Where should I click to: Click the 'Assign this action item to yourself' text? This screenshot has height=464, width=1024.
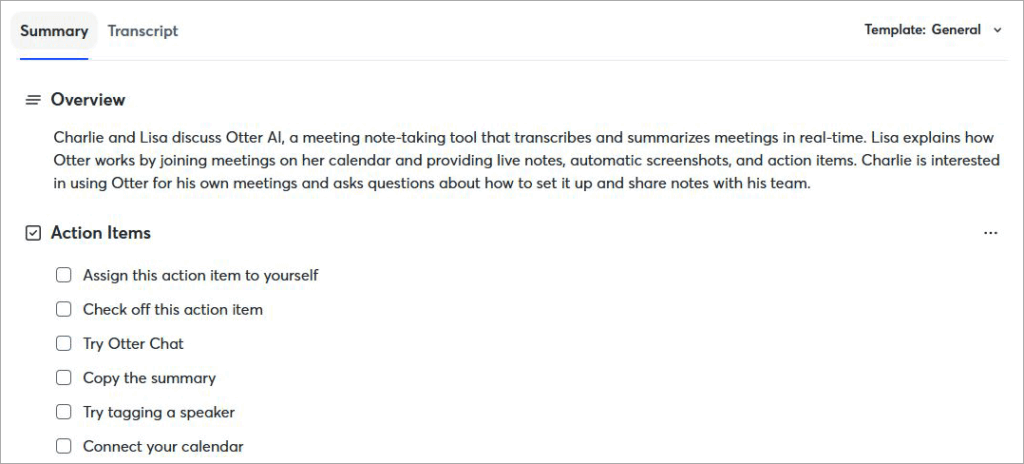(200, 275)
